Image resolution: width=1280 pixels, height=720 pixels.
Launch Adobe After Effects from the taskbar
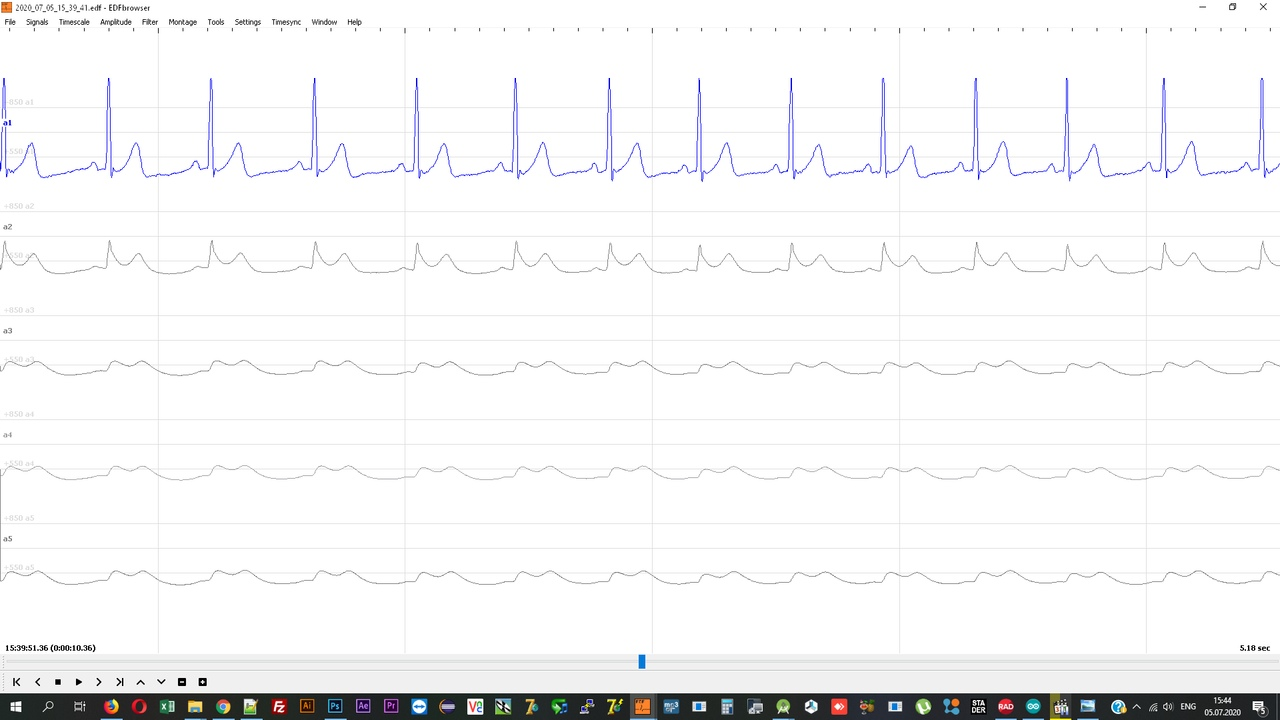(363, 707)
